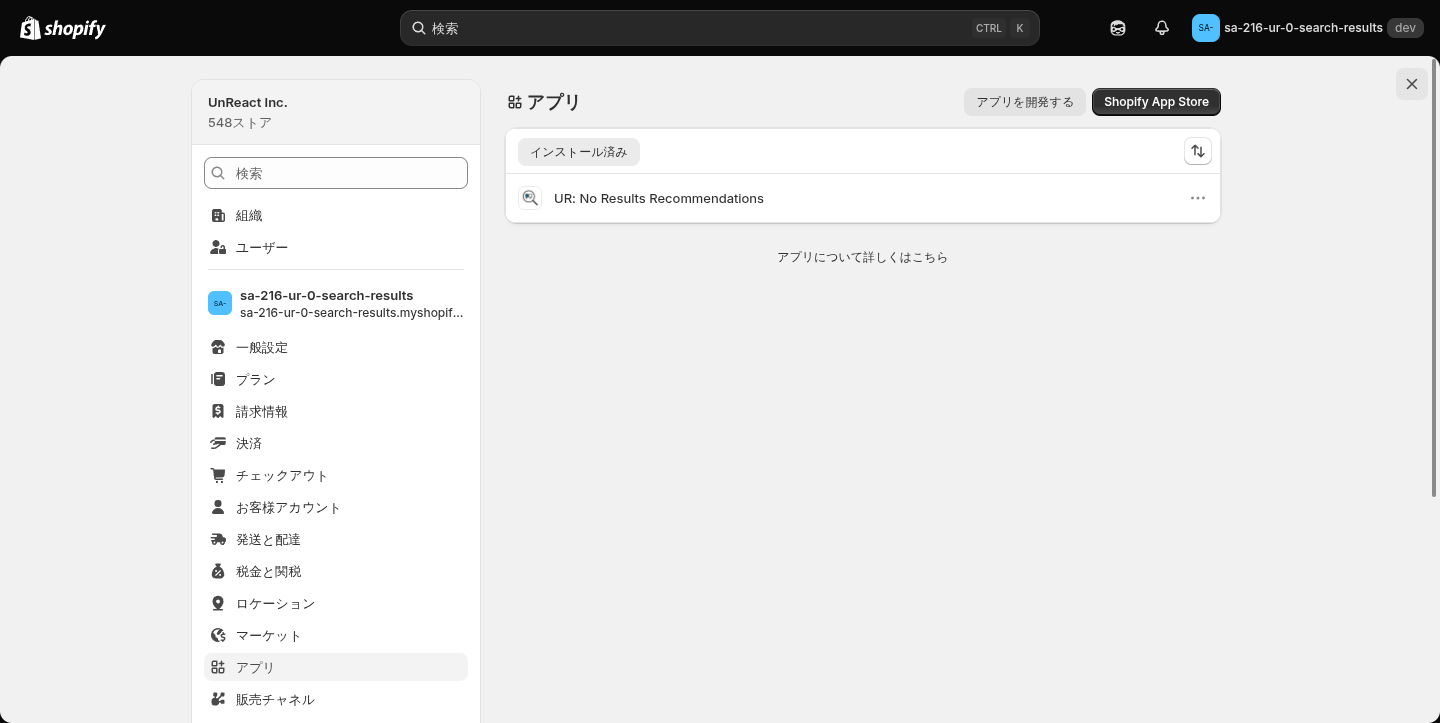Click the apps grid icon beside アプリ heading
This screenshot has width=1440, height=723.
coord(515,102)
